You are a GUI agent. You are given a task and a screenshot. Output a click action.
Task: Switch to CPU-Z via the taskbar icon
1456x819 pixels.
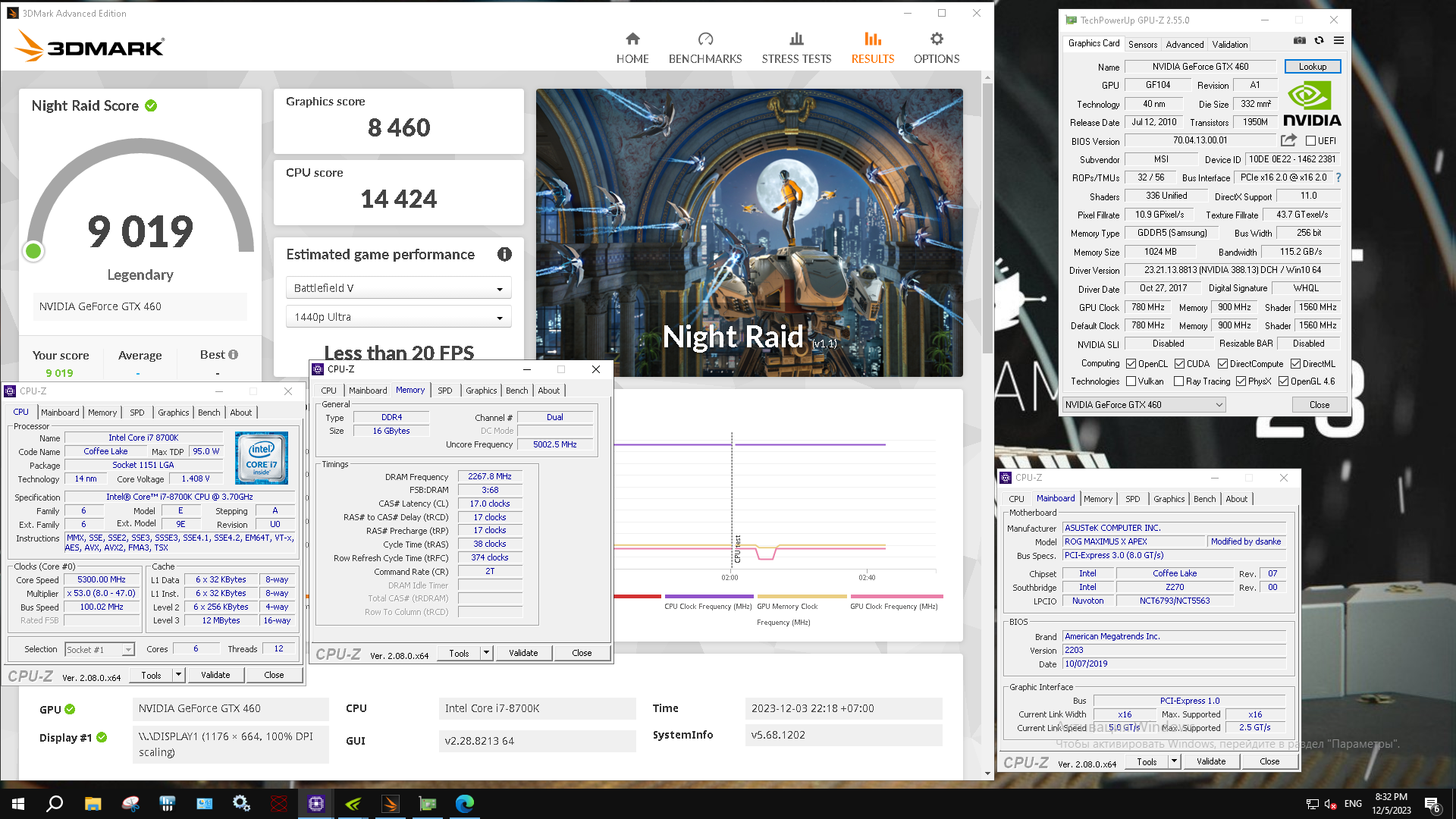[x=316, y=804]
